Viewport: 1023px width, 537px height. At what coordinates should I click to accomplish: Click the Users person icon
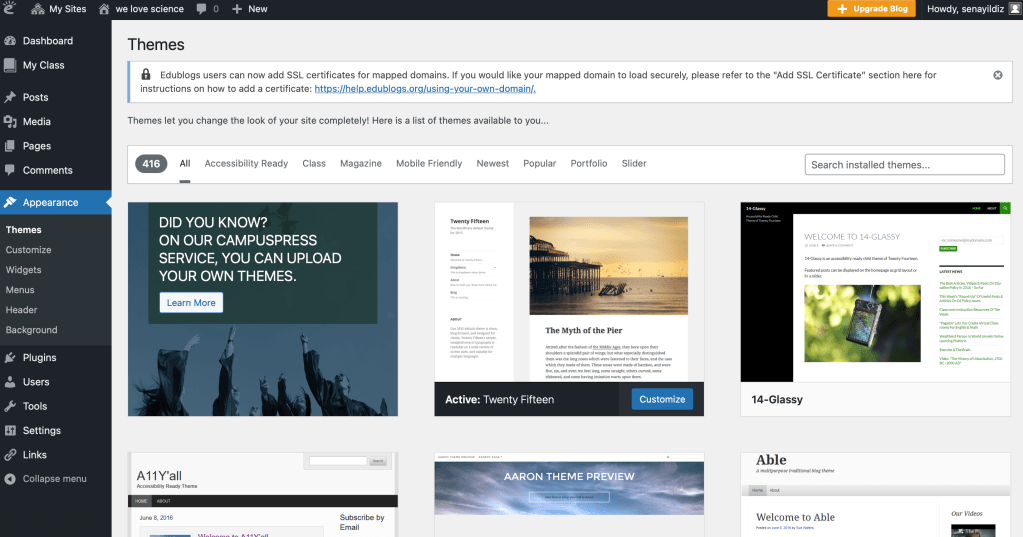10,382
